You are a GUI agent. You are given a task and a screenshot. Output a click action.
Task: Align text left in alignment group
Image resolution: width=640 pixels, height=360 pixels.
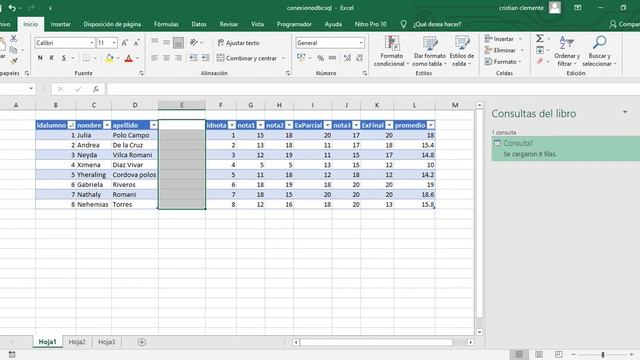coord(154,58)
